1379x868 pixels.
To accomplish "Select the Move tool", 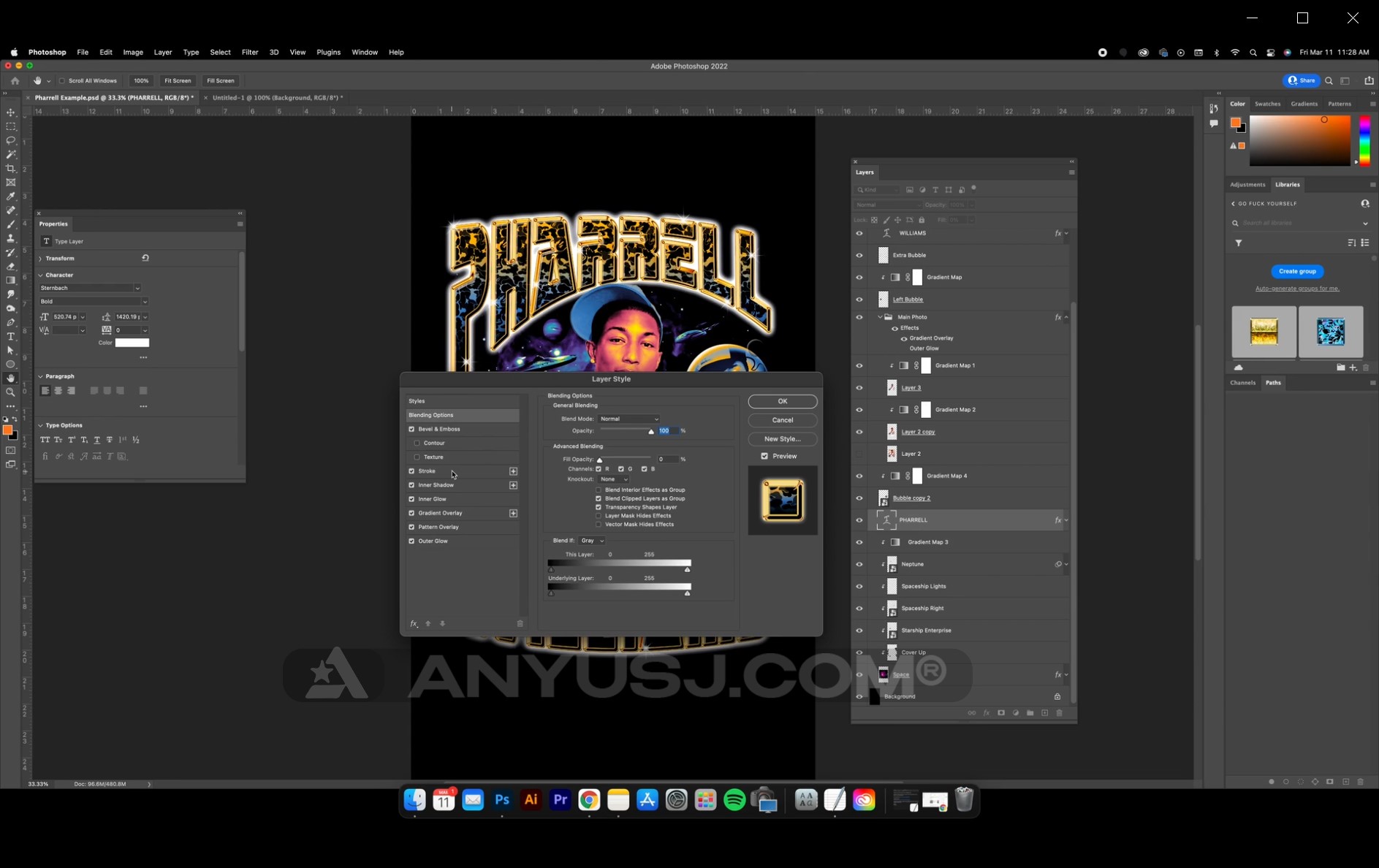I will (x=11, y=113).
